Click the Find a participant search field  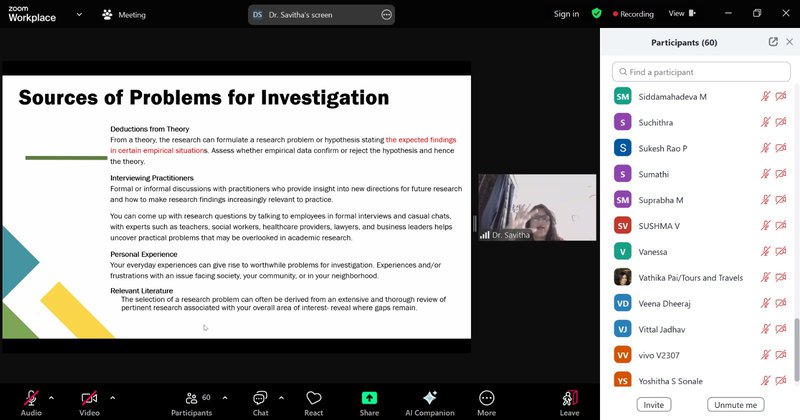click(698, 72)
